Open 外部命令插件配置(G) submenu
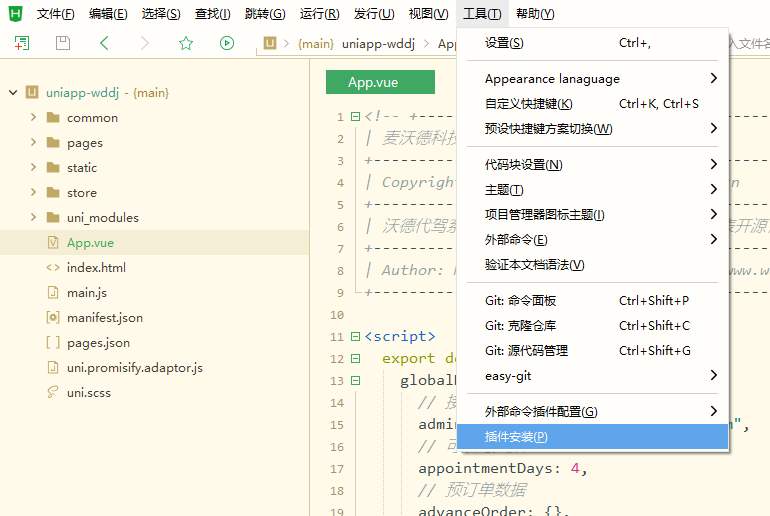 (593, 411)
